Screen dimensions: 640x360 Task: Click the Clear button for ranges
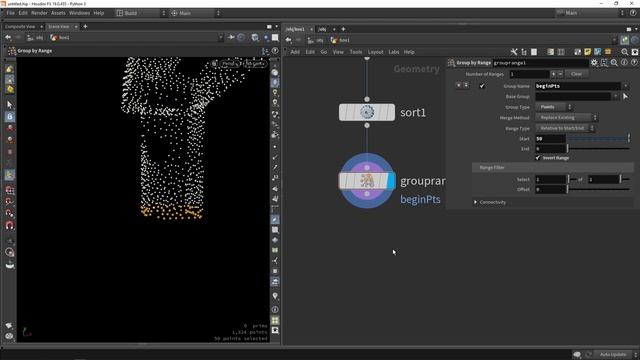(576, 74)
